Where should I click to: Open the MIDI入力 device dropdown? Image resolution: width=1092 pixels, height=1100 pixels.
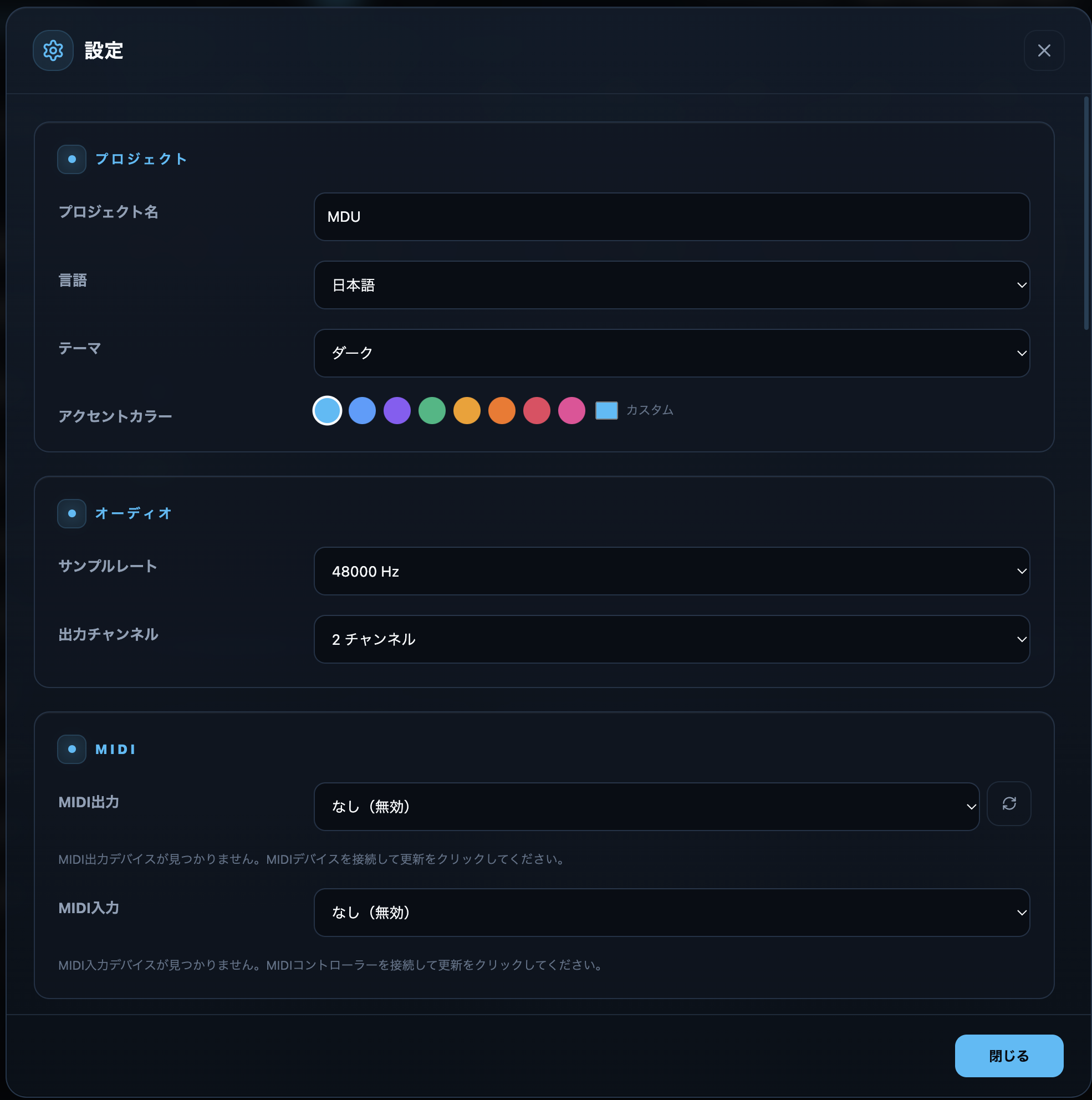[672, 913]
